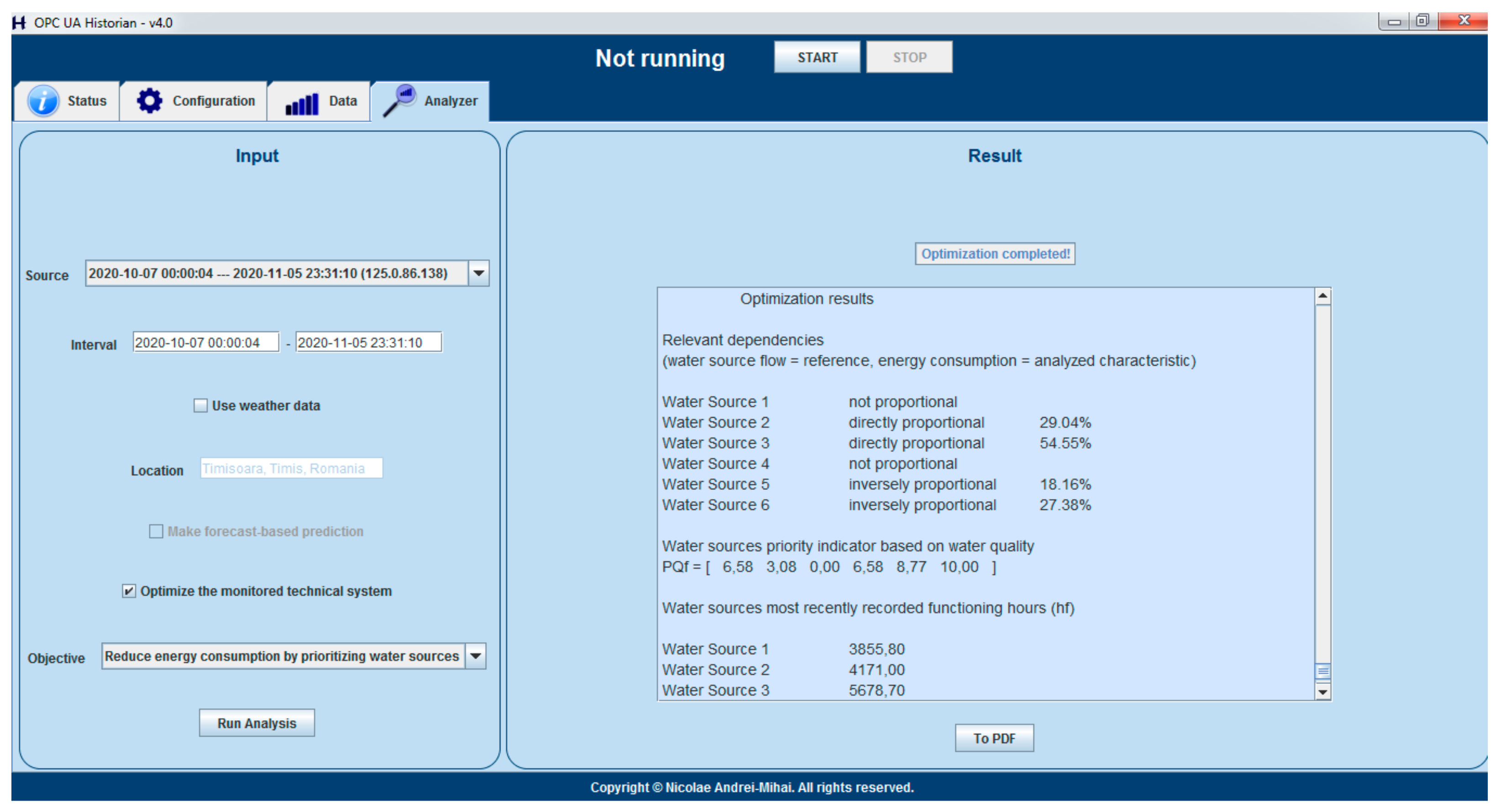Click the results scrollbar up arrow
This screenshot has width=1501, height=812.
[1323, 297]
